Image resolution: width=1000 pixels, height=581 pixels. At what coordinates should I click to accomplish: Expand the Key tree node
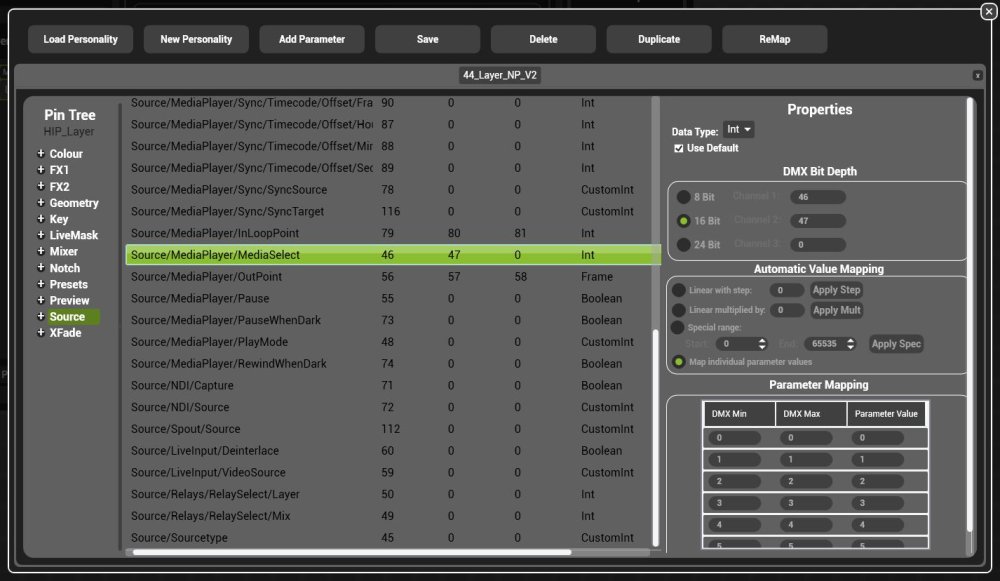[41, 219]
